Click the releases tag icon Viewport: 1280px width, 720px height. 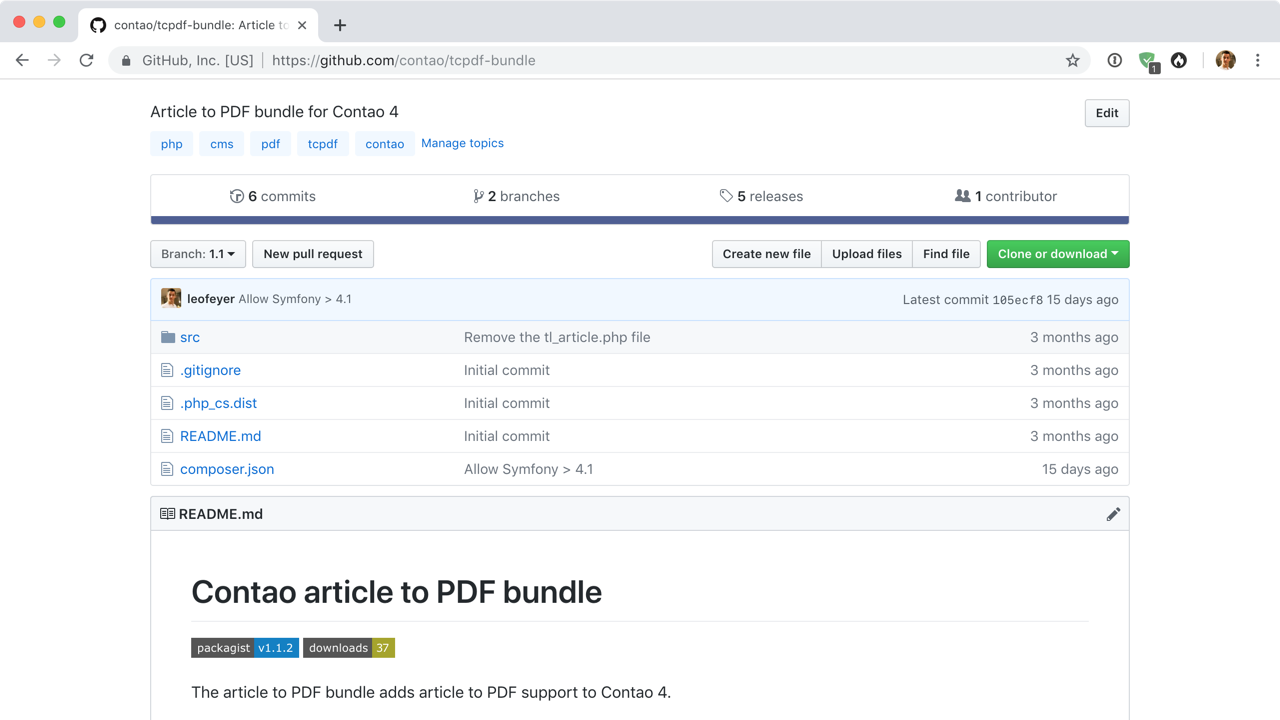tap(726, 196)
